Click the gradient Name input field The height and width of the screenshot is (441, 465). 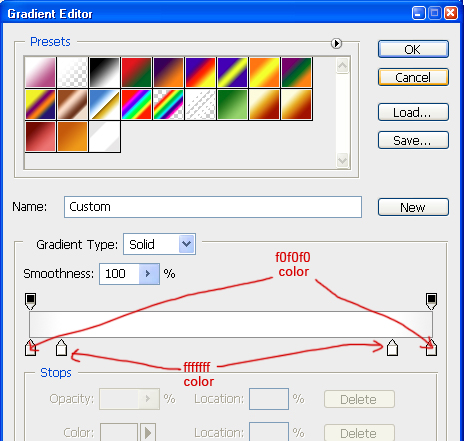pos(213,207)
